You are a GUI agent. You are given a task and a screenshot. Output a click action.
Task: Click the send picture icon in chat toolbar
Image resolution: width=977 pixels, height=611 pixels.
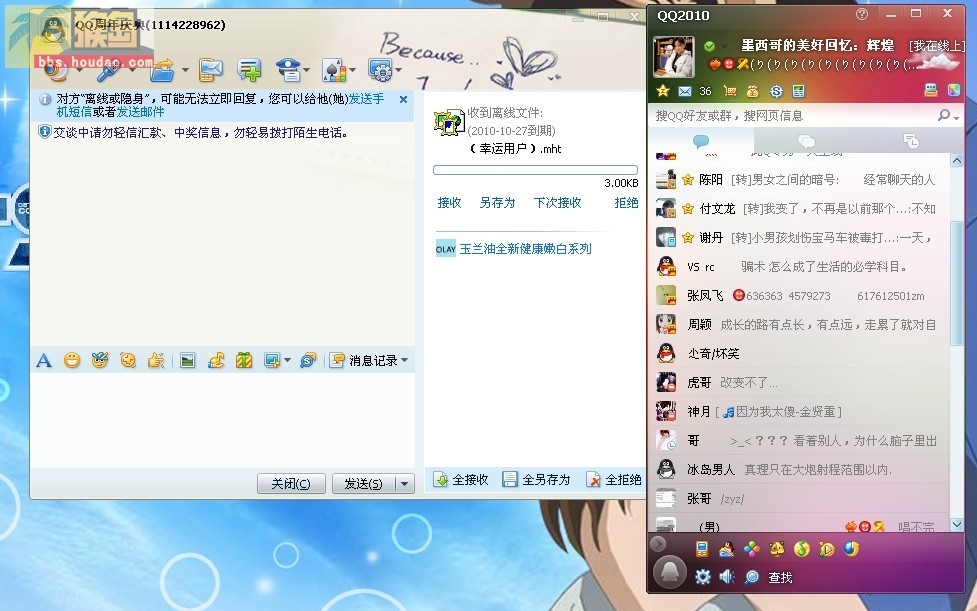point(188,361)
